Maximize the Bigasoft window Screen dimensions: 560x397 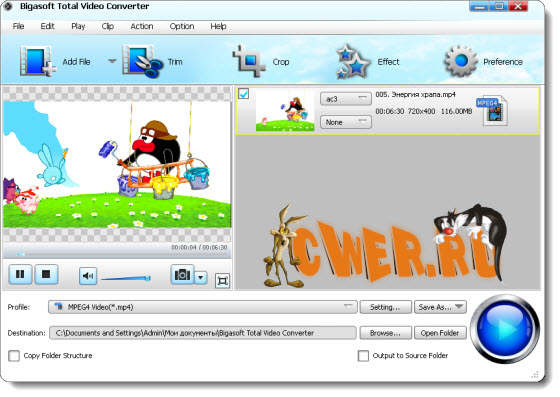tap(499, 6)
